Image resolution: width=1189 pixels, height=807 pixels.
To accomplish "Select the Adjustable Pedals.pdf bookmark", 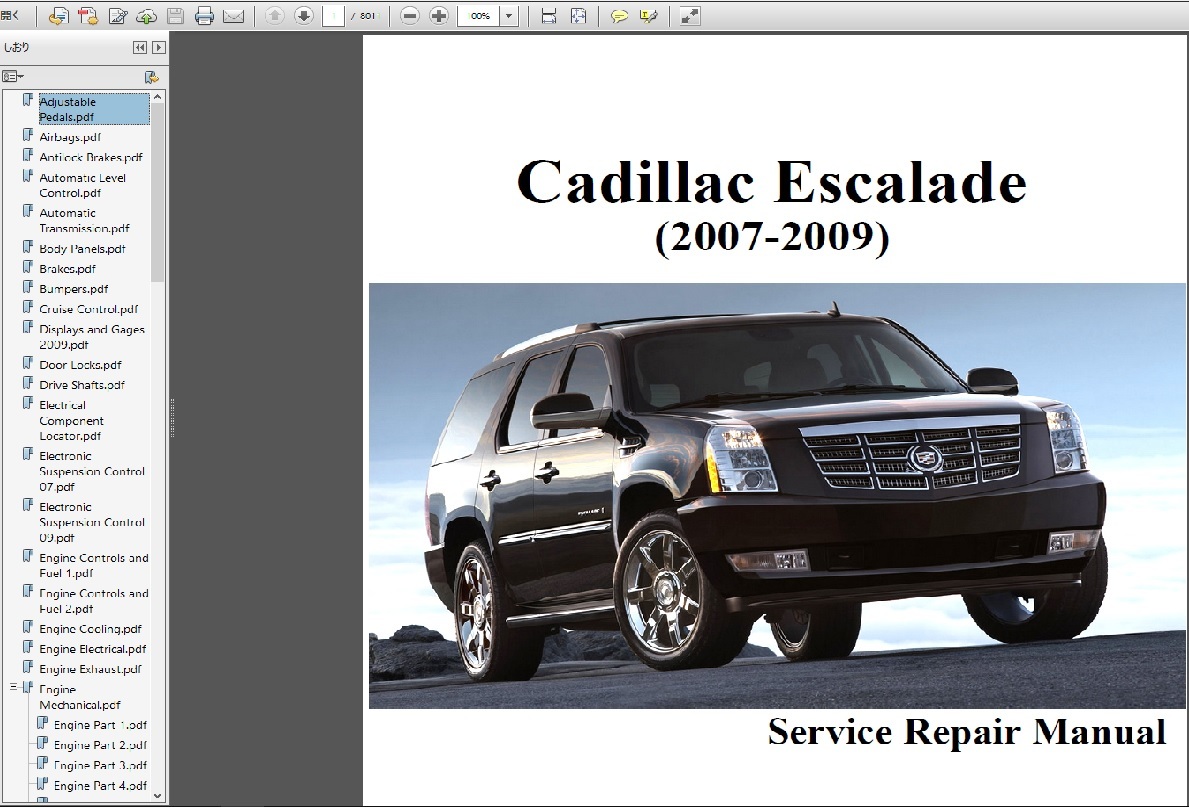I will [x=94, y=109].
